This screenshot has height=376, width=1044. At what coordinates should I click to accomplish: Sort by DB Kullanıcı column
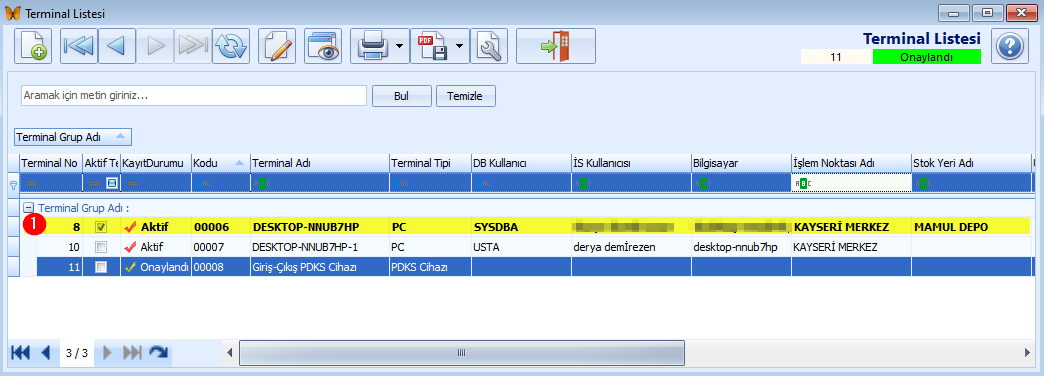520,163
